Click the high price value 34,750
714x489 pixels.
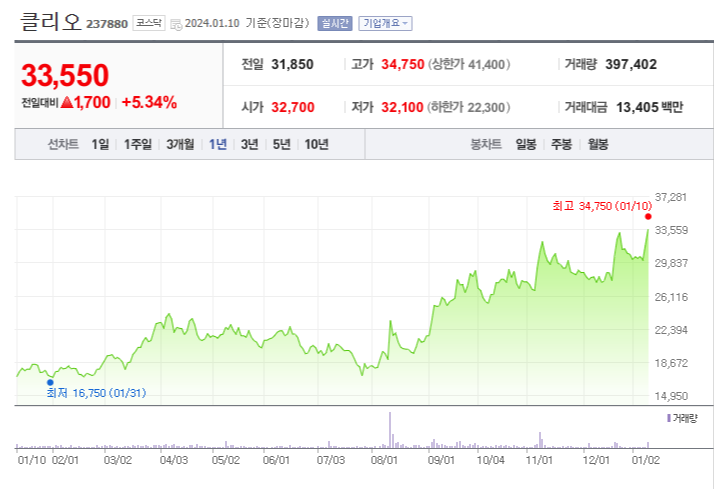pos(403,64)
